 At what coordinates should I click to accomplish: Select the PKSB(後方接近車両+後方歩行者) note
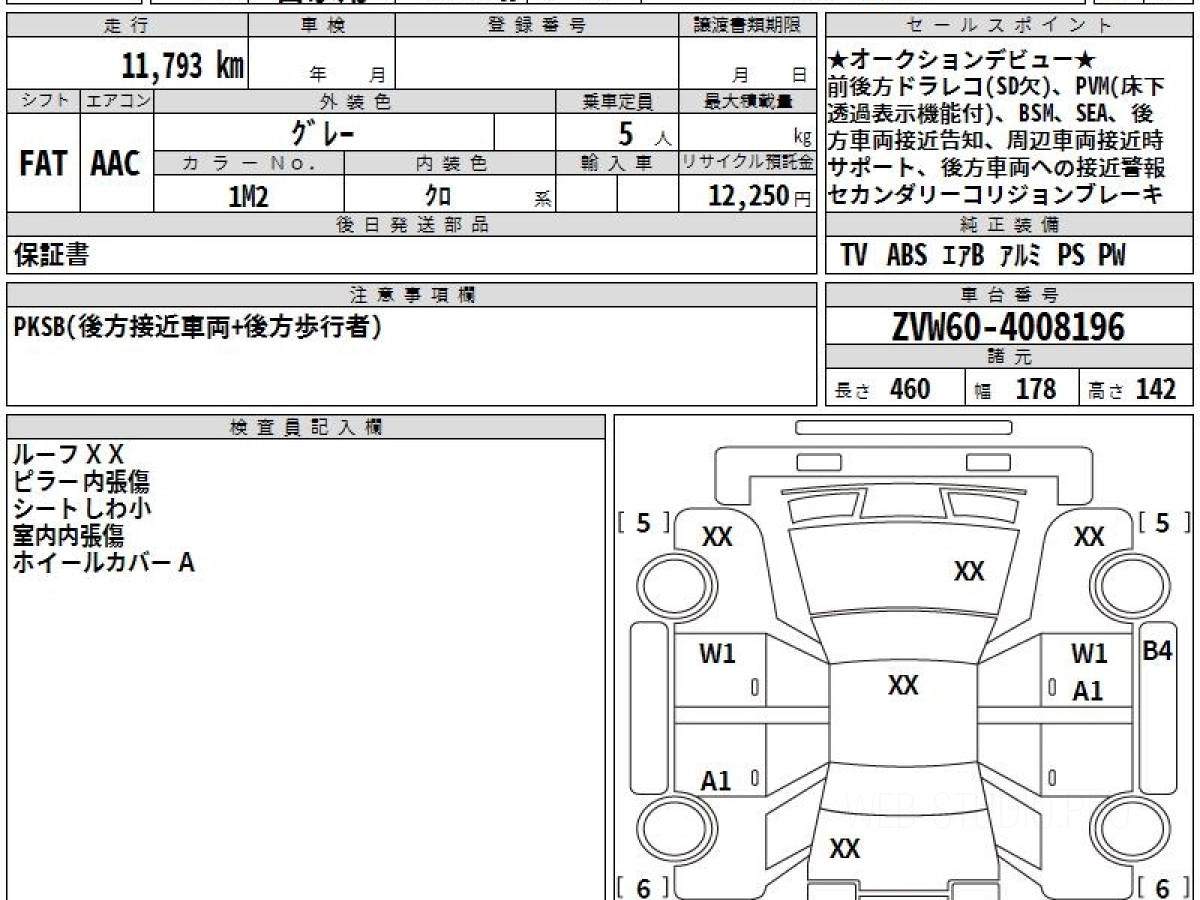click(x=199, y=327)
